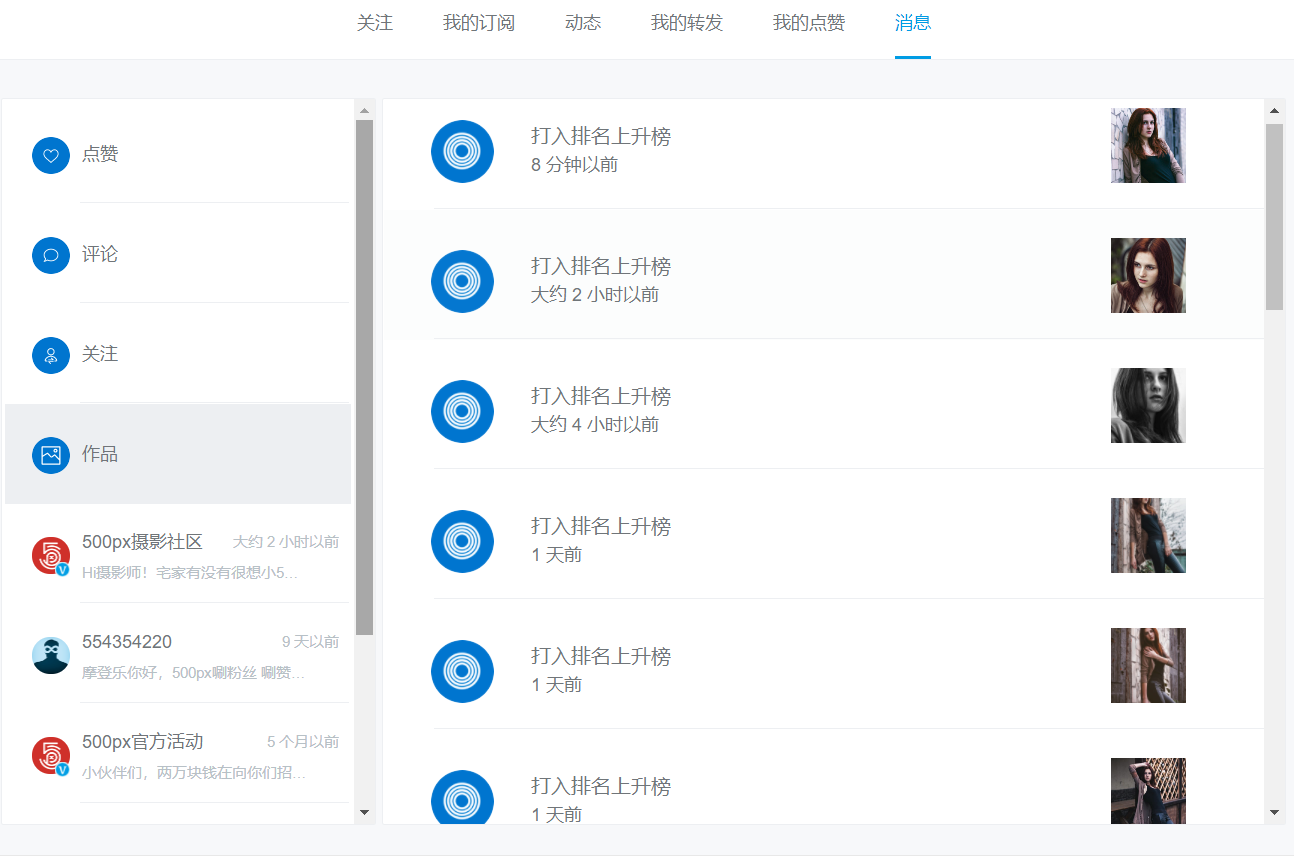Click message preview 小伙伴们,两万块钱在向你们招
Screen dimensions: 1294x857
click(x=194, y=773)
